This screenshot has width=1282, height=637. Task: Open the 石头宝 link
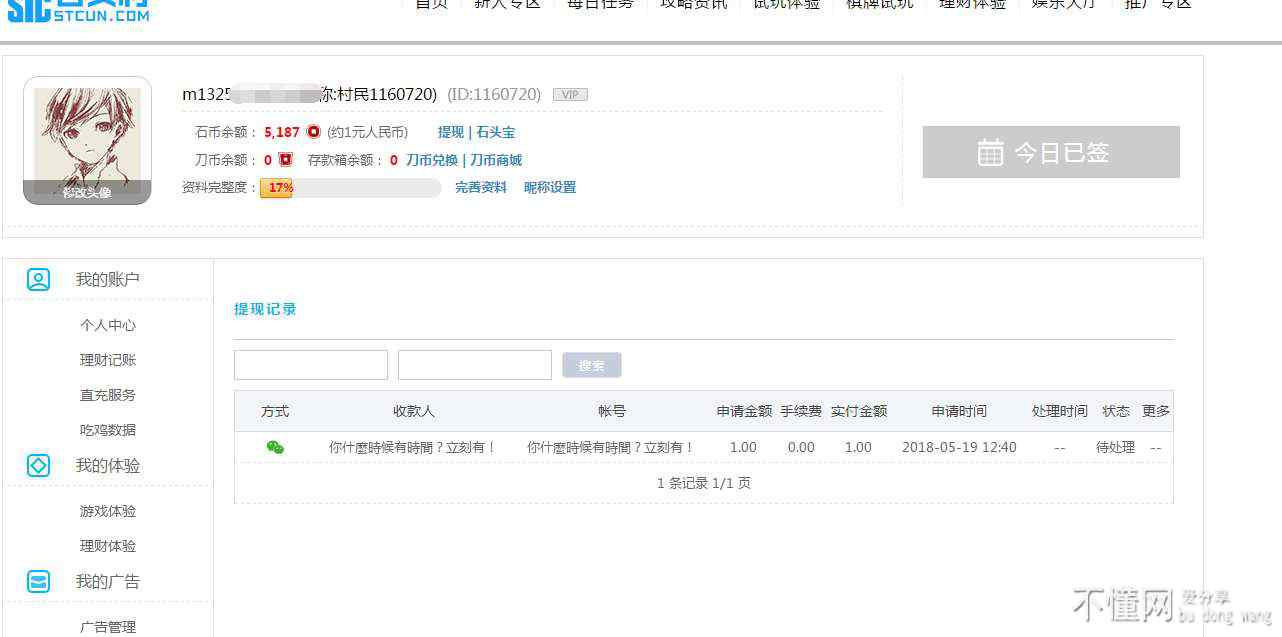[x=496, y=132]
